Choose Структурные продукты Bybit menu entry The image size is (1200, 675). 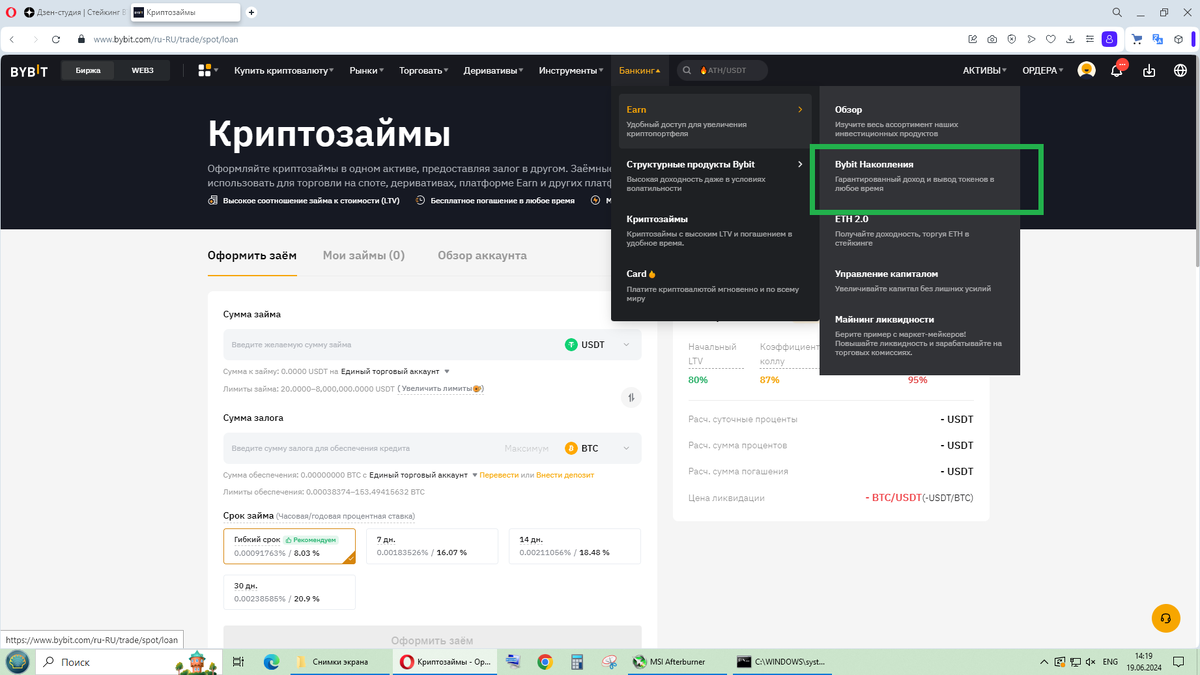tap(713, 176)
